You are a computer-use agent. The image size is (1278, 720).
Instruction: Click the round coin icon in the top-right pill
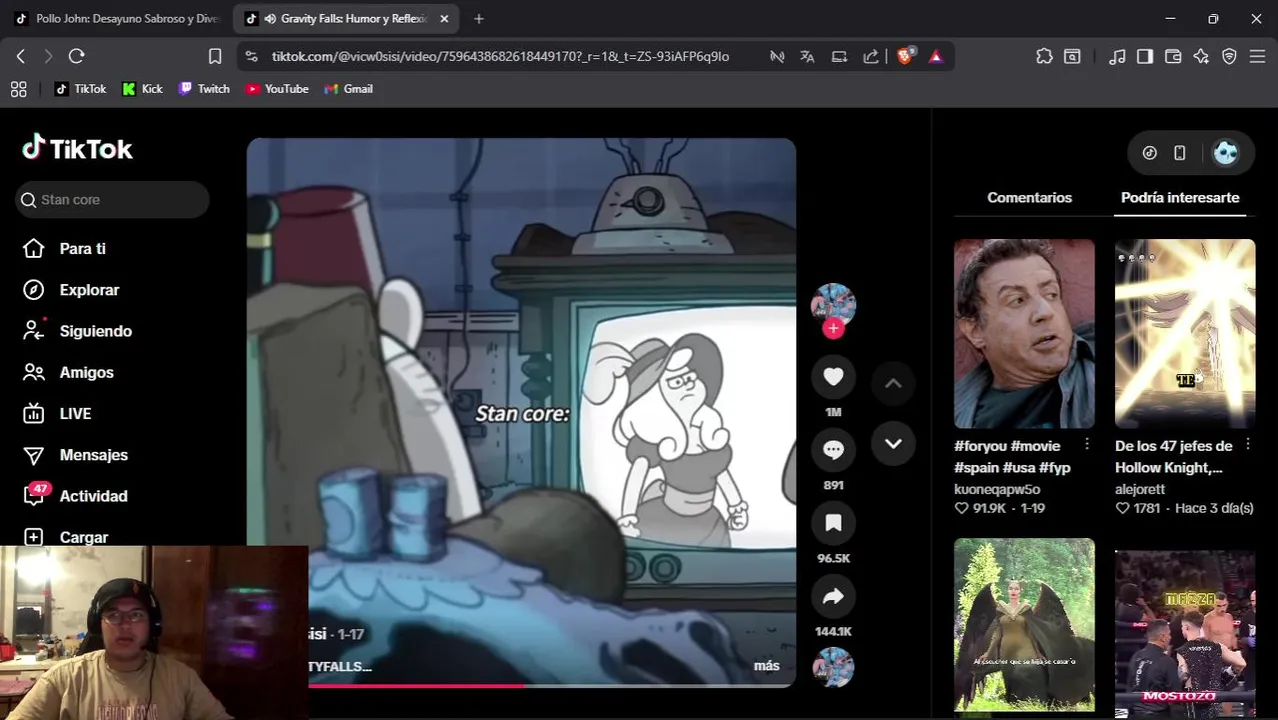pos(1150,153)
